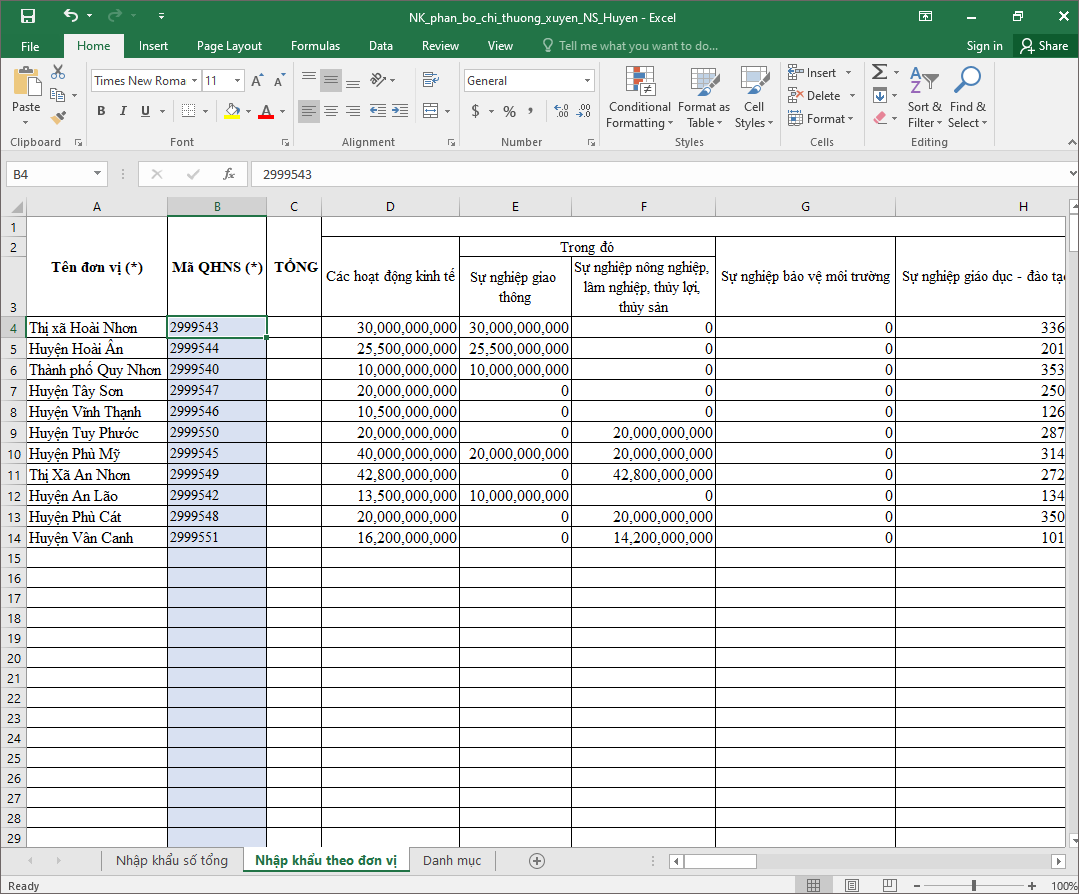This screenshot has width=1079, height=894.
Task: Click the Share button
Action: [1043, 46]
